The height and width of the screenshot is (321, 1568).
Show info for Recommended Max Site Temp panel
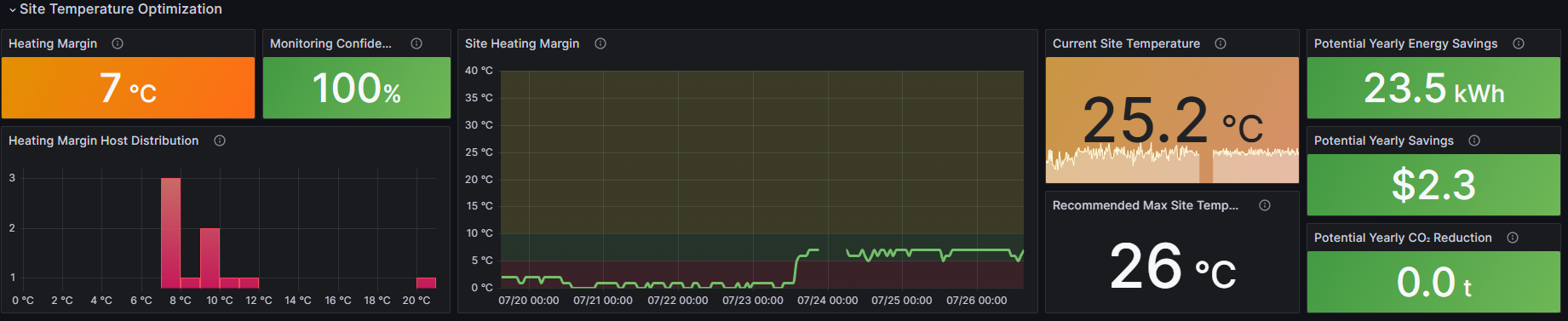pyautogui.click(x=1265, y=205)
